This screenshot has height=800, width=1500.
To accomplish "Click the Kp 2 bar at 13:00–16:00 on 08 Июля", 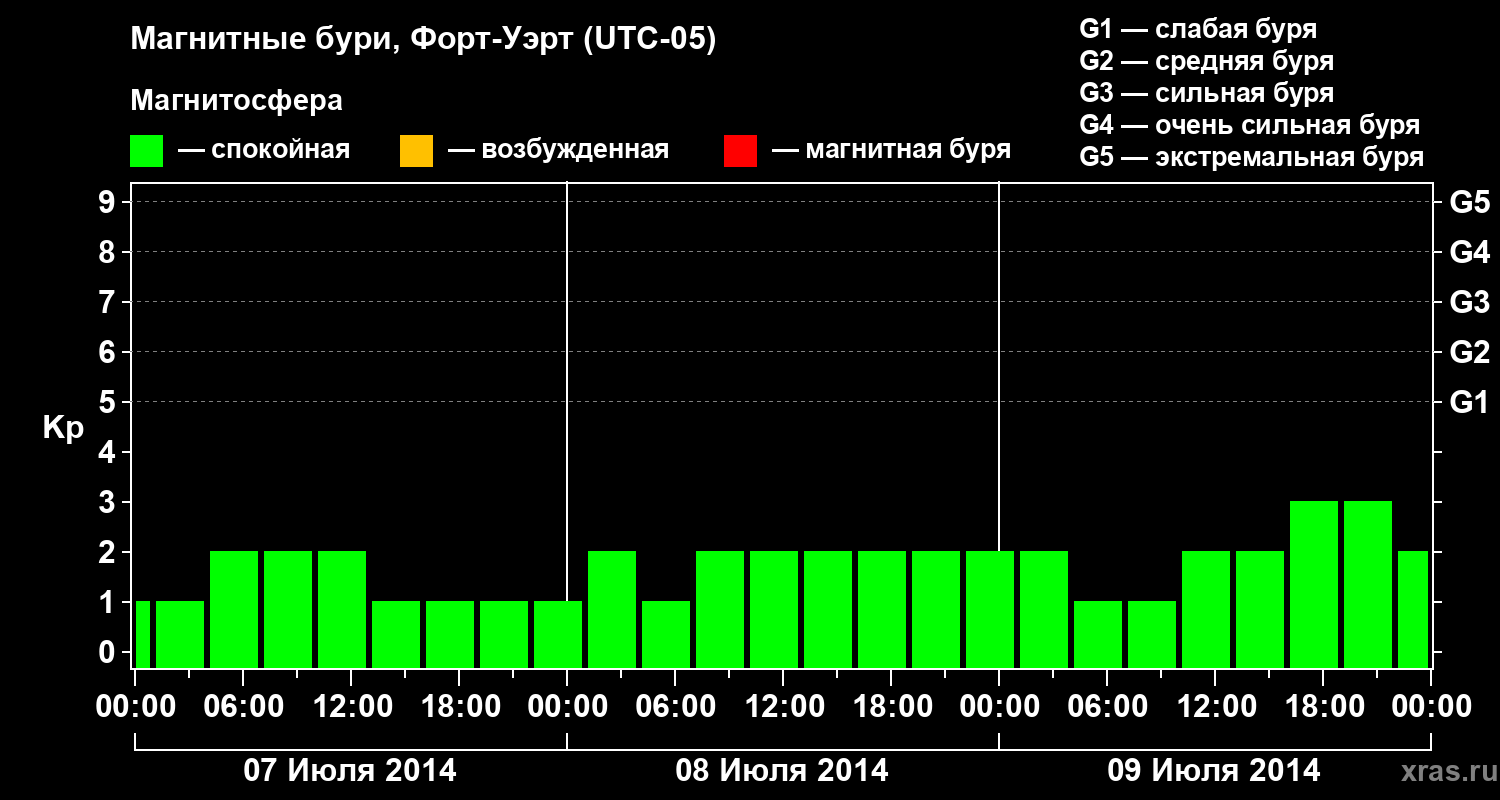I will 828,609.
